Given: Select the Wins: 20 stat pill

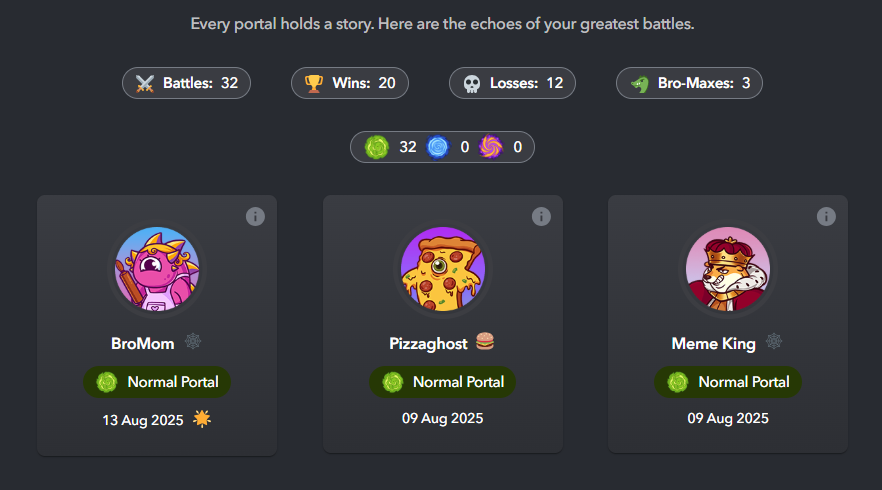Looking at the screenshot, I should click(x=350, y=83).
